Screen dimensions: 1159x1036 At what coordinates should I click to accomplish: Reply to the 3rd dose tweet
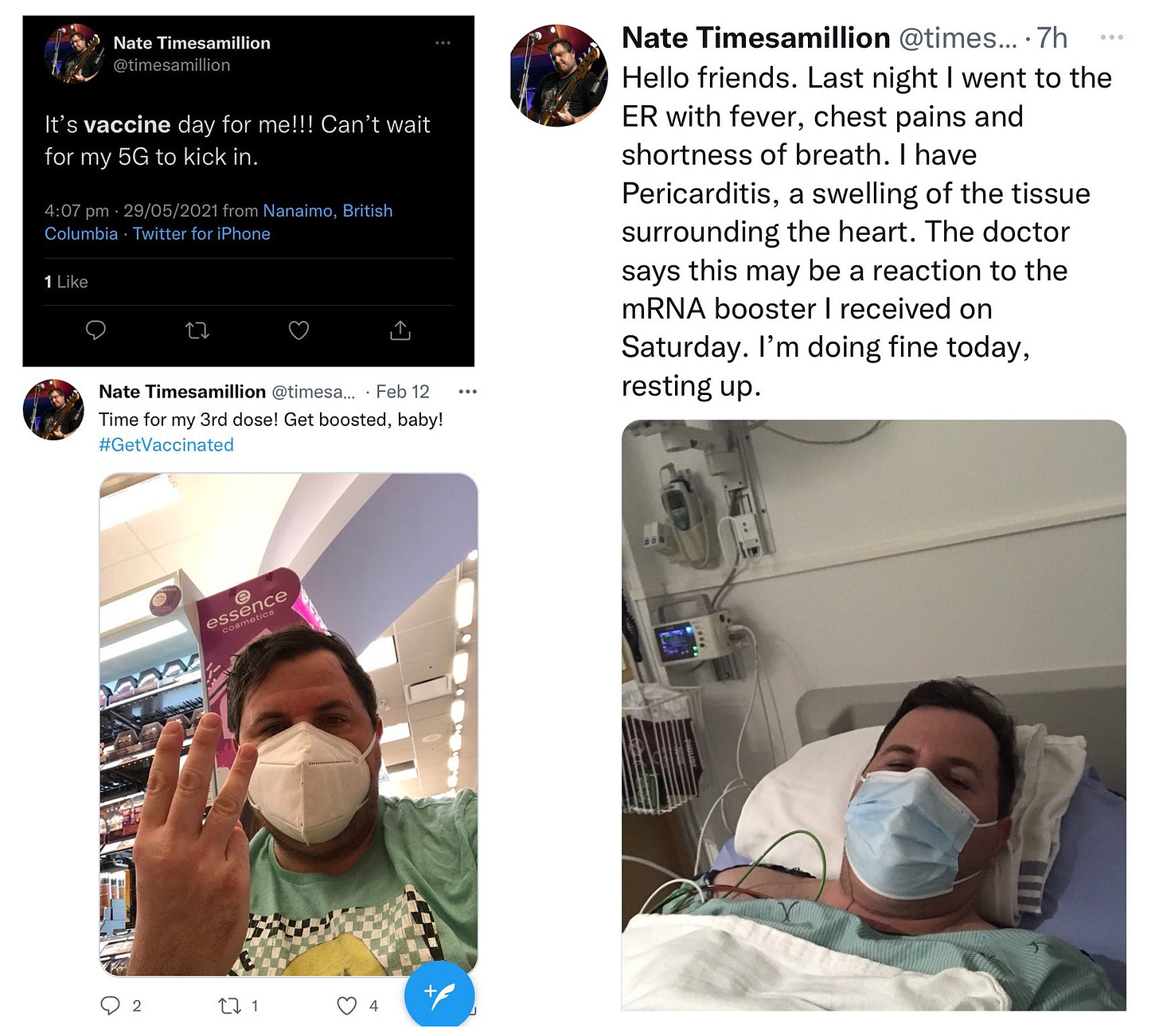tap(110, 1006)
